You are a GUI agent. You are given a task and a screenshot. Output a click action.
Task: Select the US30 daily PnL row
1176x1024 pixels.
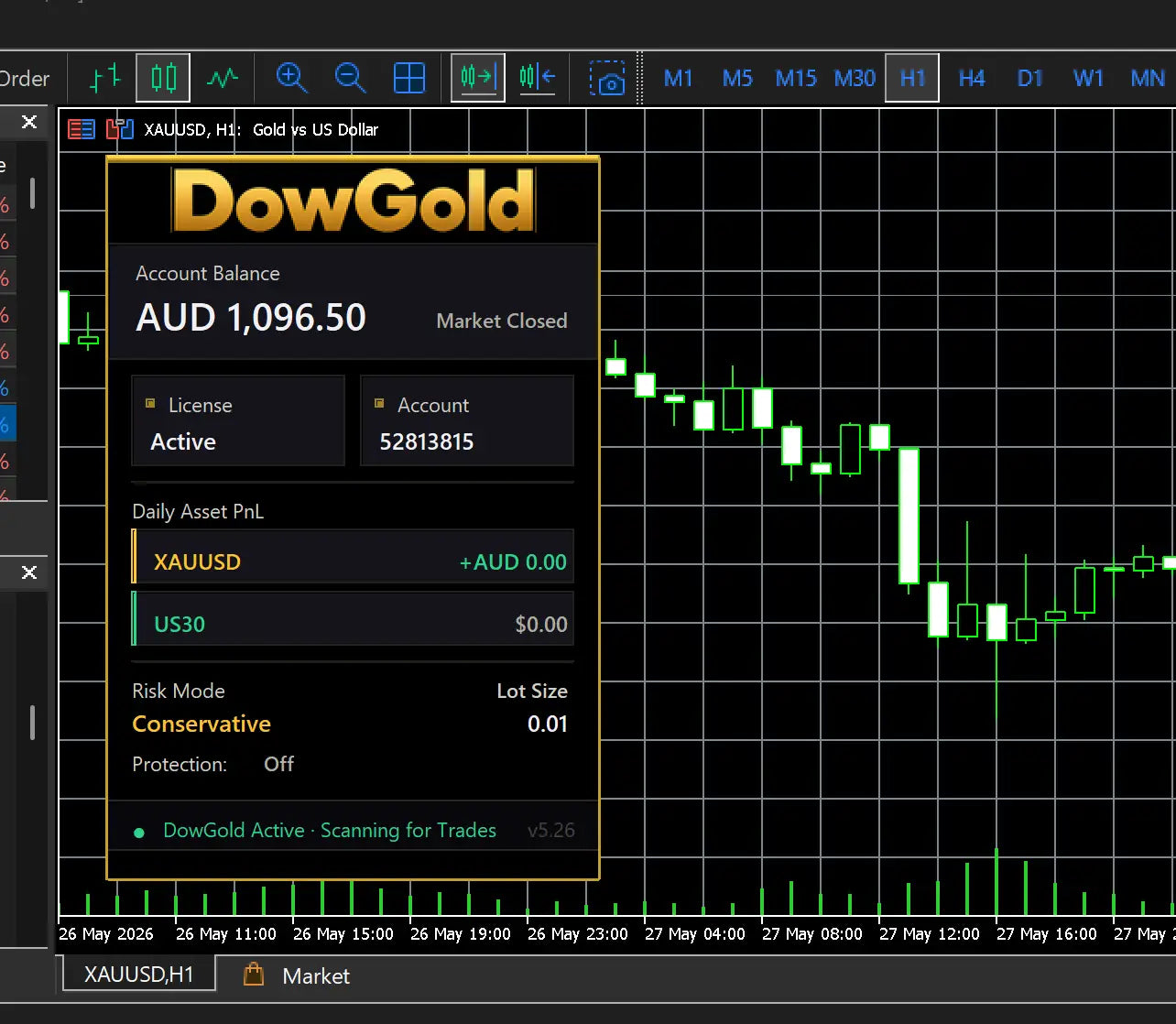pyautogui.click(x=353, y=618)
